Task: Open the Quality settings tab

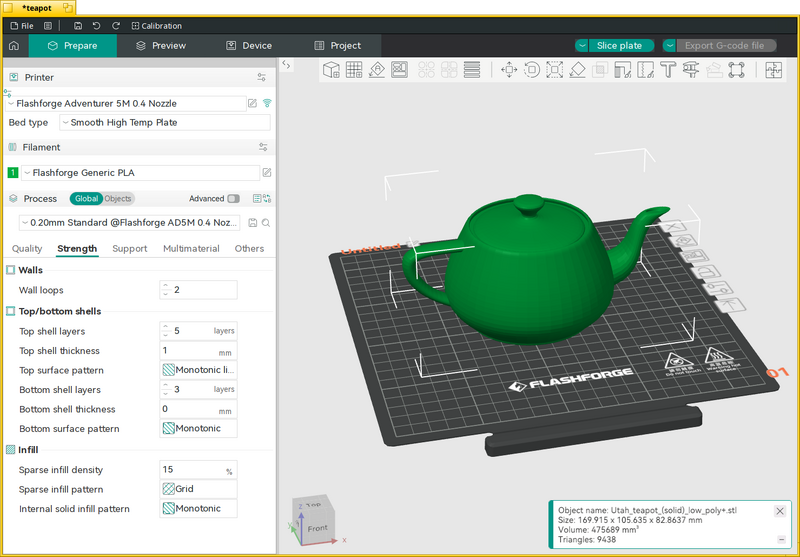Action: (x=27, y=248)
